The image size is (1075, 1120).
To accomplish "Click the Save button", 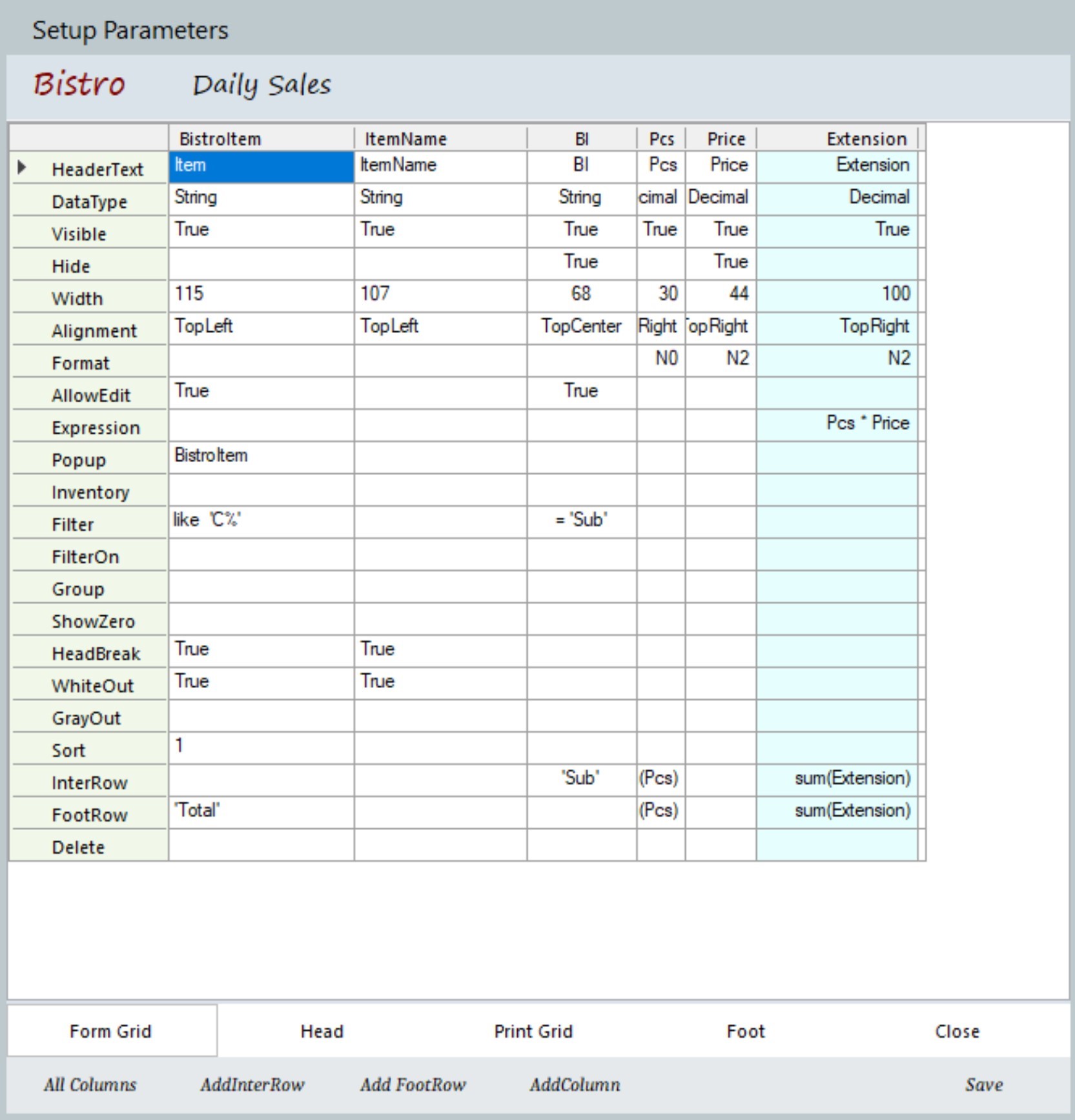I will click(983, 1084).
